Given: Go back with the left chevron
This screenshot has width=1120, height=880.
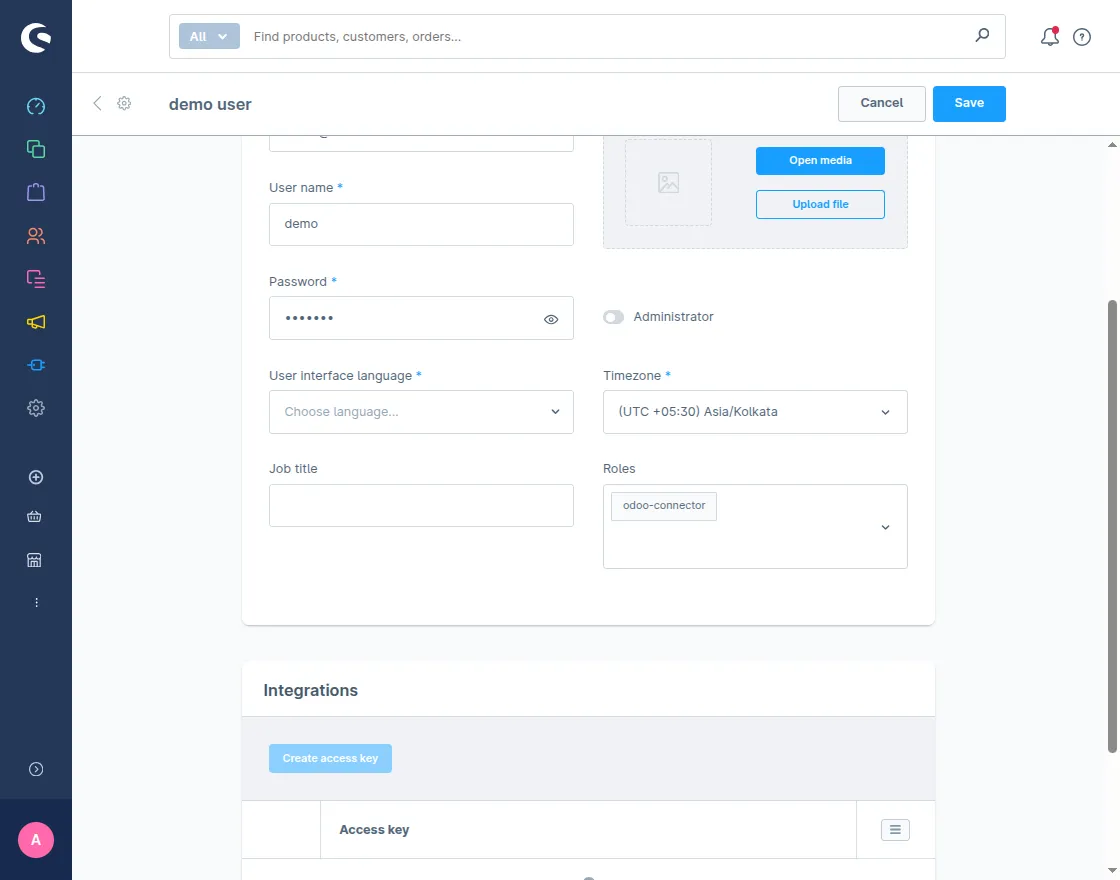Looking at the screenshot, I should click(x=97, y=104).
